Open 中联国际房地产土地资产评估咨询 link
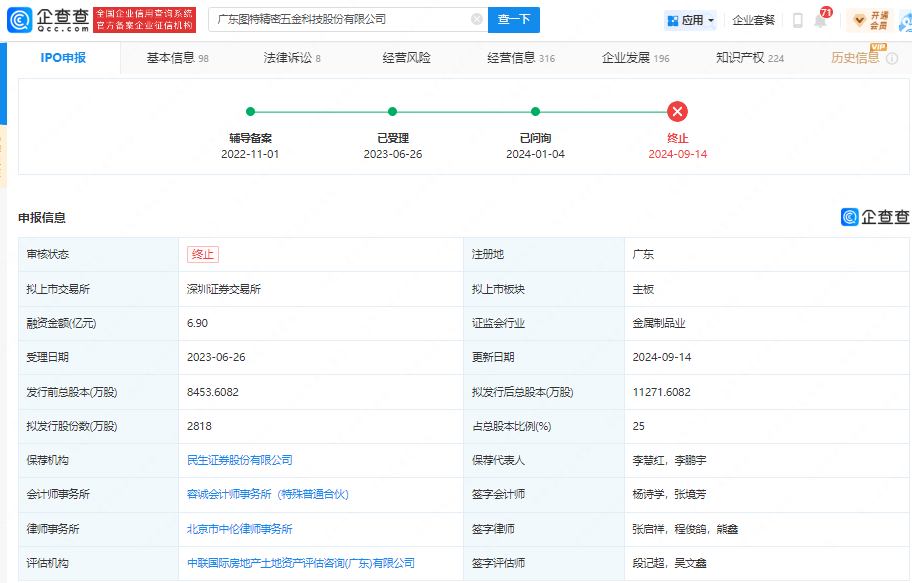Image resolution: width=912 pixels, height=583 pixels. tap(301, 563)
